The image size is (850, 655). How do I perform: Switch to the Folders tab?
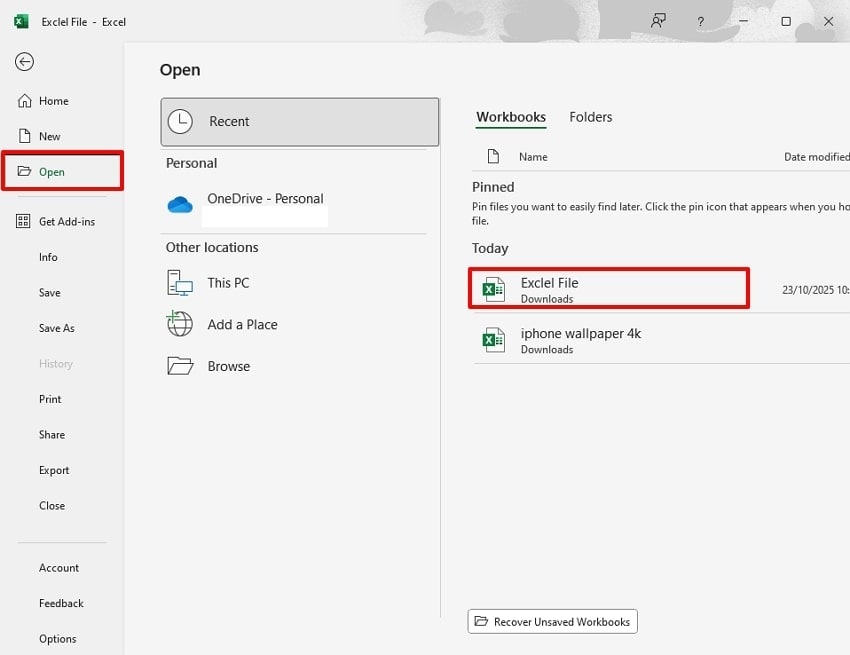pyautogui.click(x=590, y=117)
